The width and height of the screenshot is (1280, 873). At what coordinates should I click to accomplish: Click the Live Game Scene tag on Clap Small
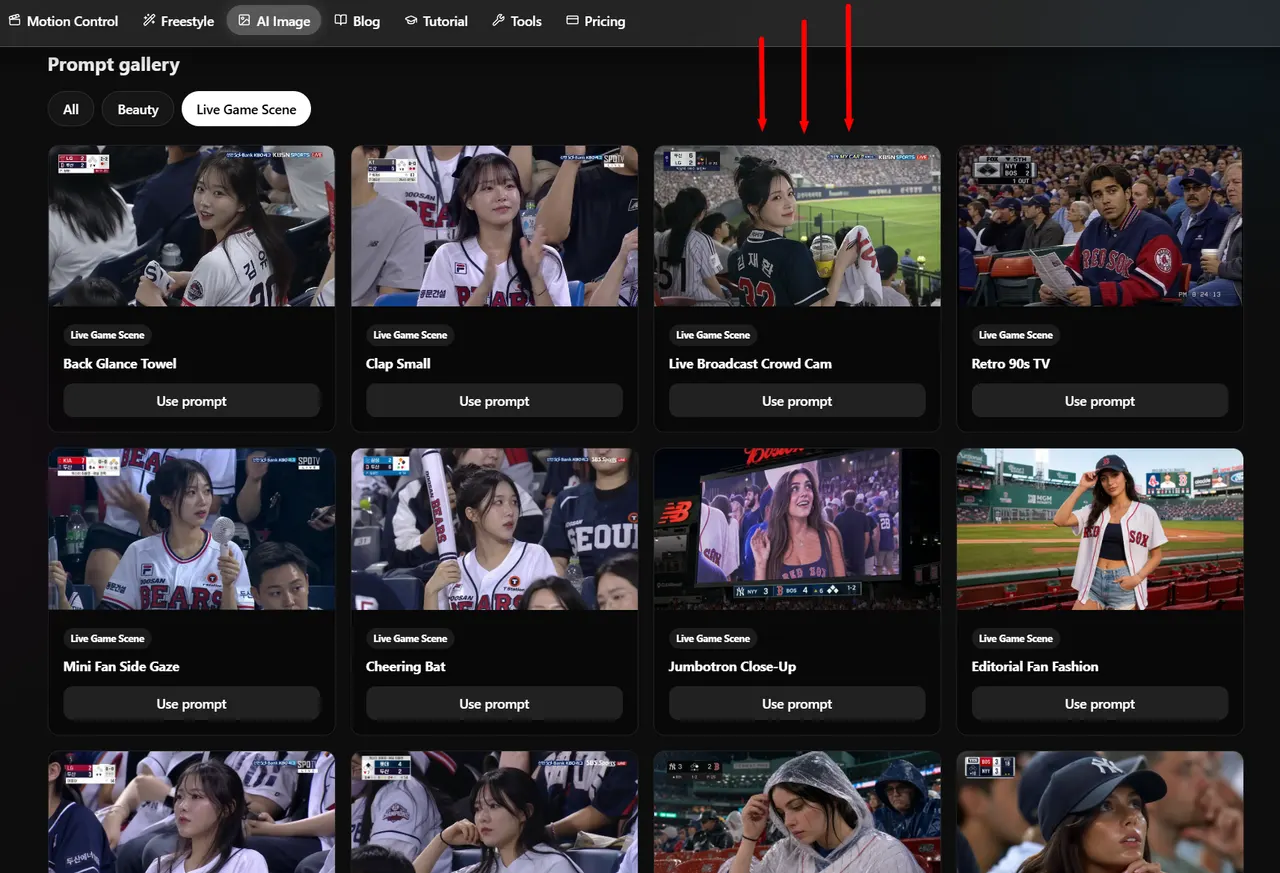(410, 335)
